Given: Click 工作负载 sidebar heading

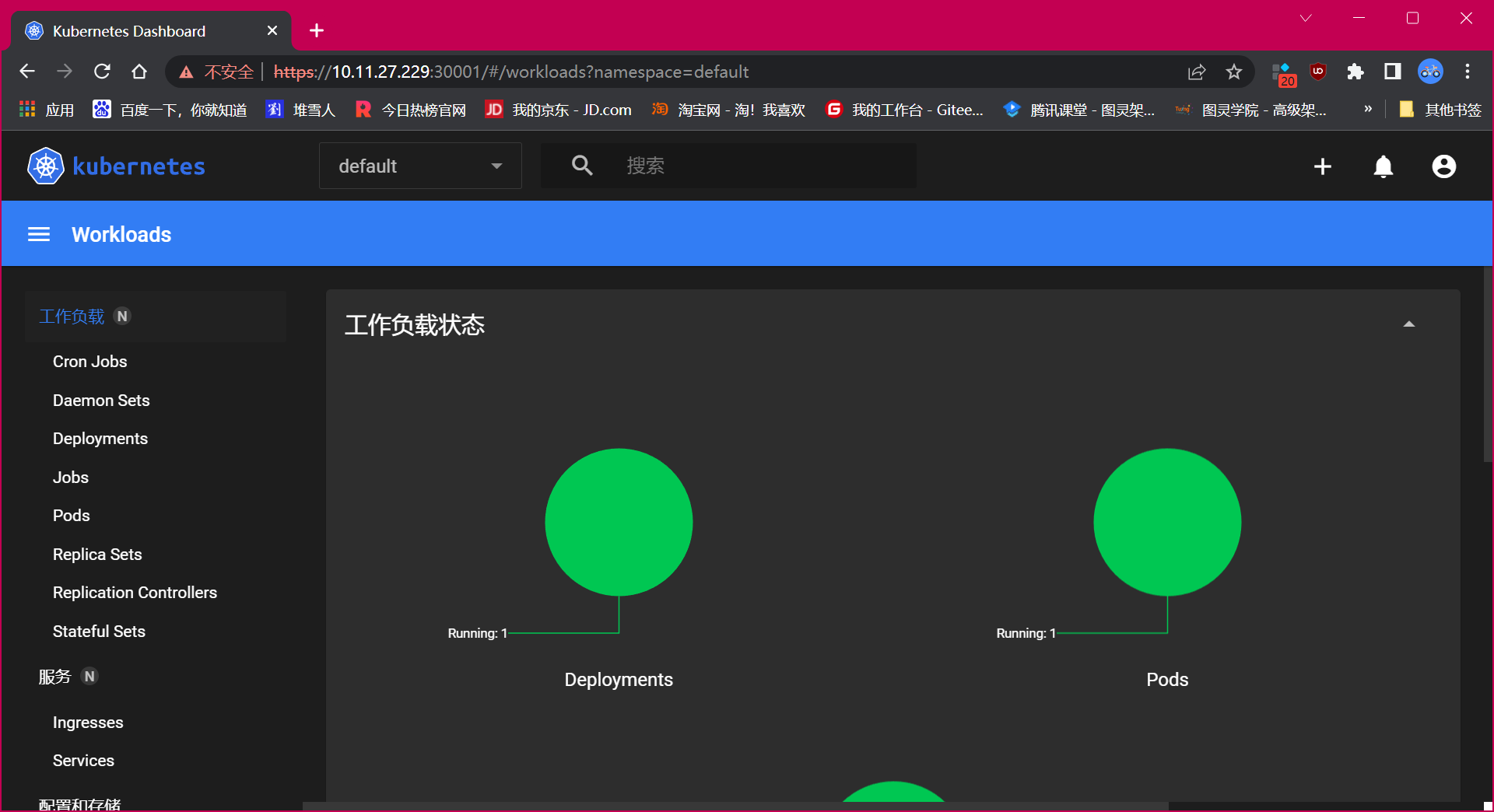Looking at the screenshot, I should 72,317.
